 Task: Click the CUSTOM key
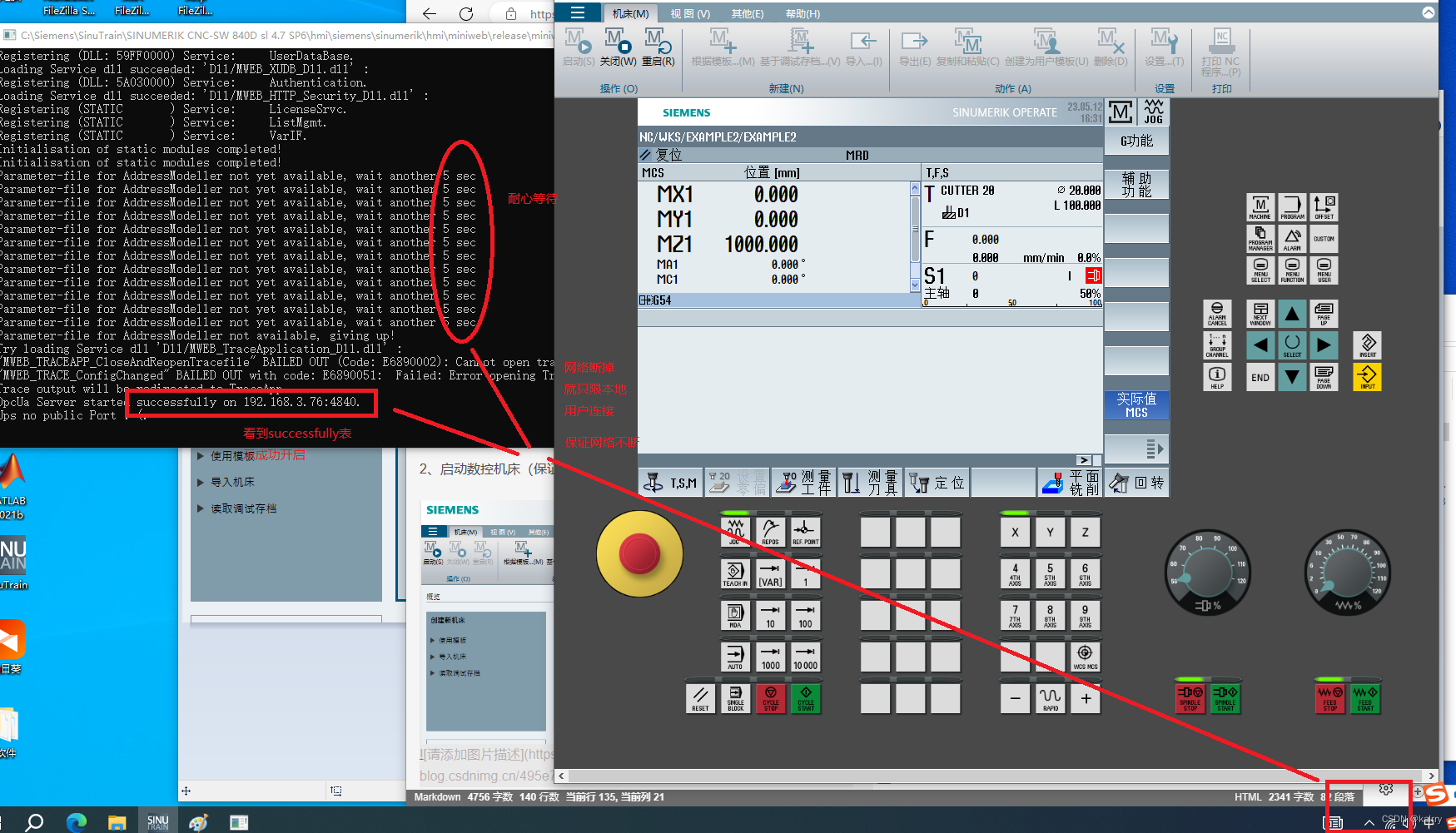tap(1324, 239)
